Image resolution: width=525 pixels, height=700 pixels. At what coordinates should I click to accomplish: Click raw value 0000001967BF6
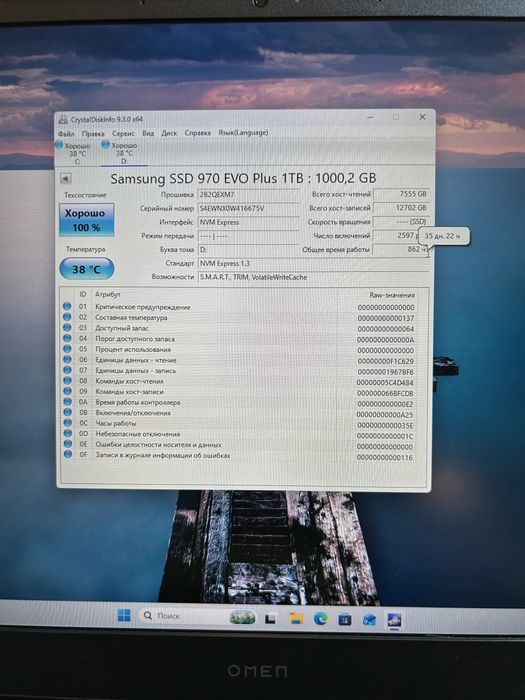(x=386, y=371)
